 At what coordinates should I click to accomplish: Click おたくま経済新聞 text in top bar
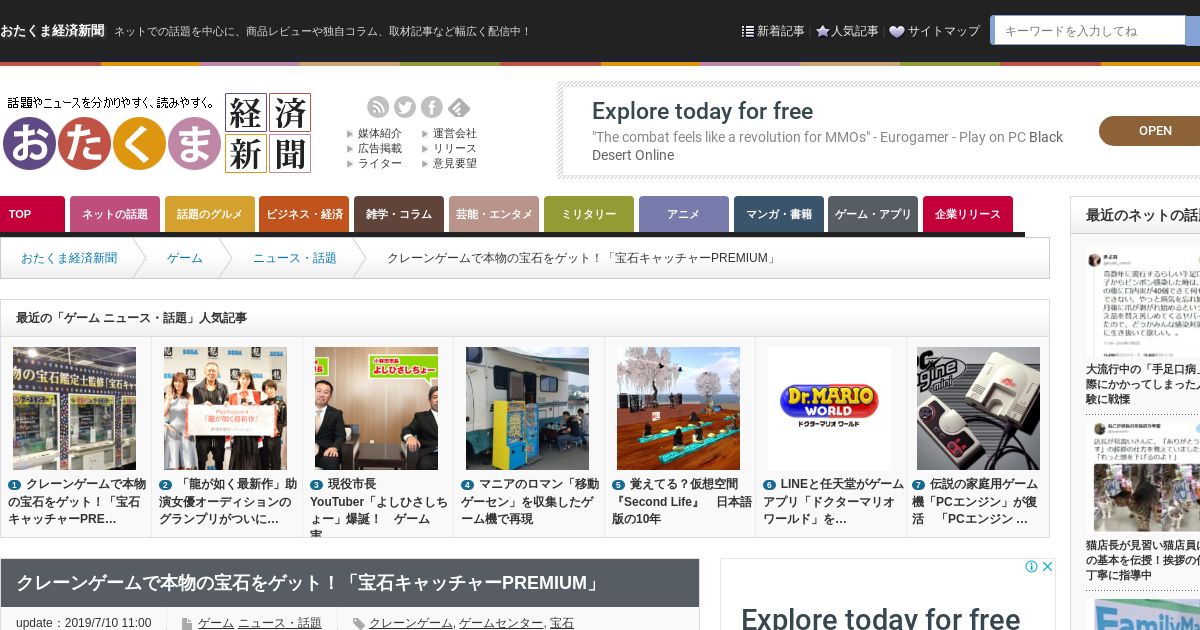(x=52, y=31)
